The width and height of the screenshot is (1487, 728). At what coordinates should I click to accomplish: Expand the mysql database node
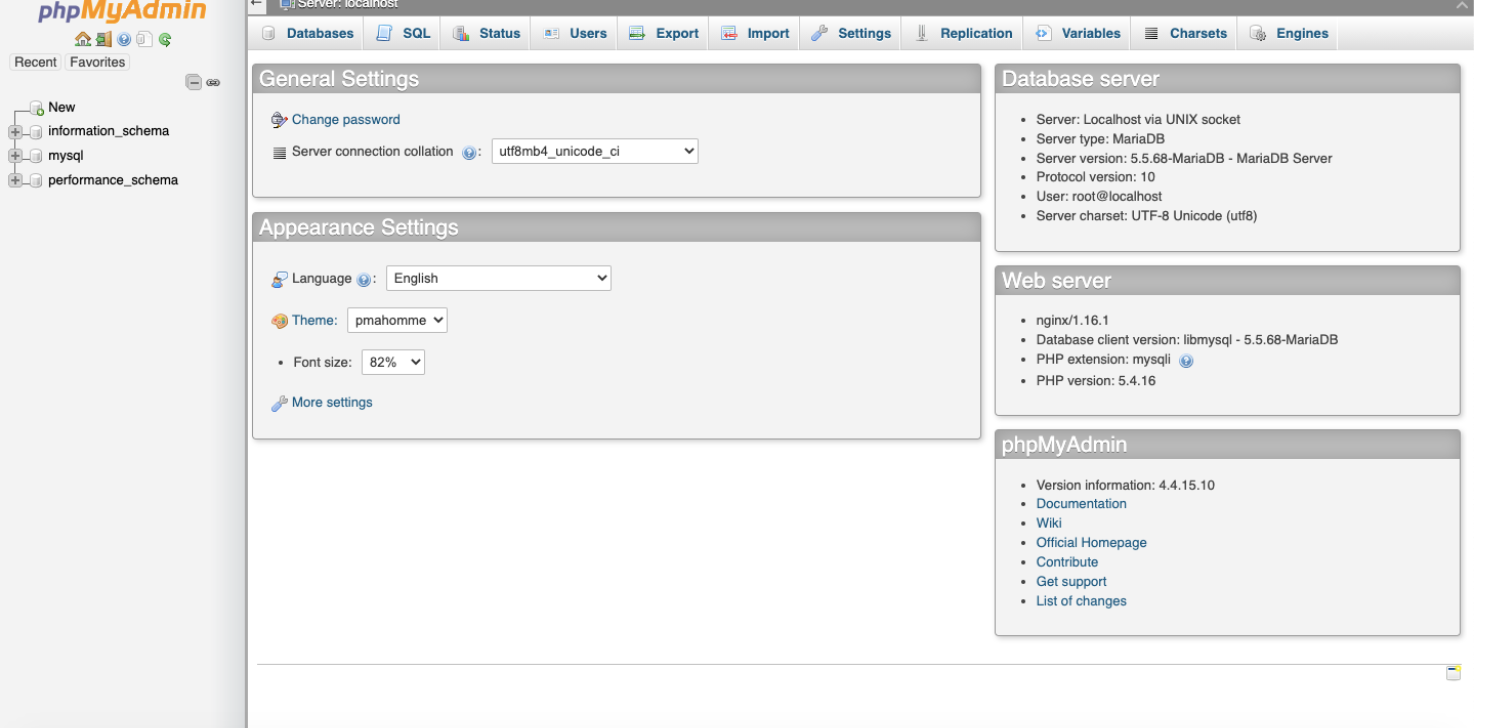coord(15,156)
